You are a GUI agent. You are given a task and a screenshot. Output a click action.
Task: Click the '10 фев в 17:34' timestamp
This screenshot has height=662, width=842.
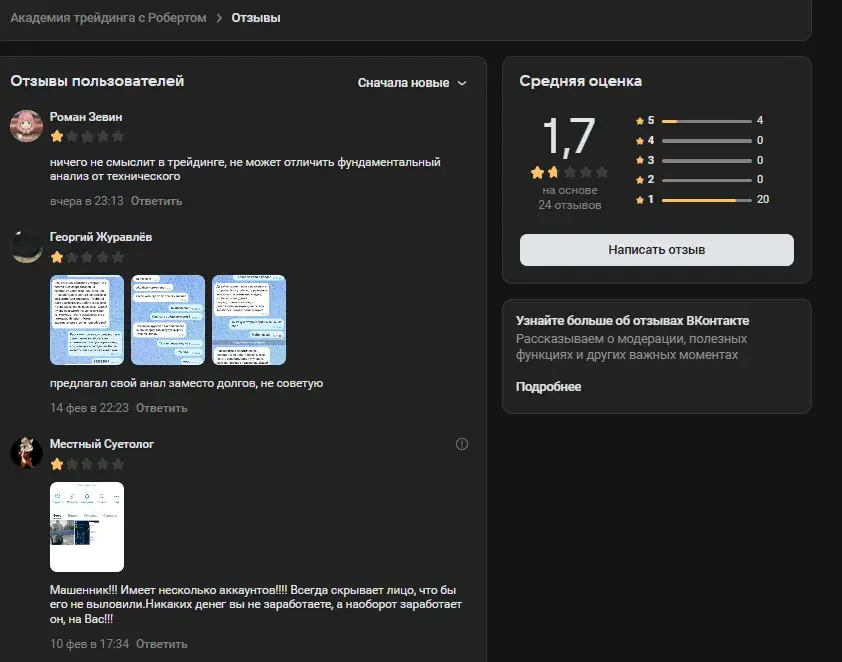[89, 644]
